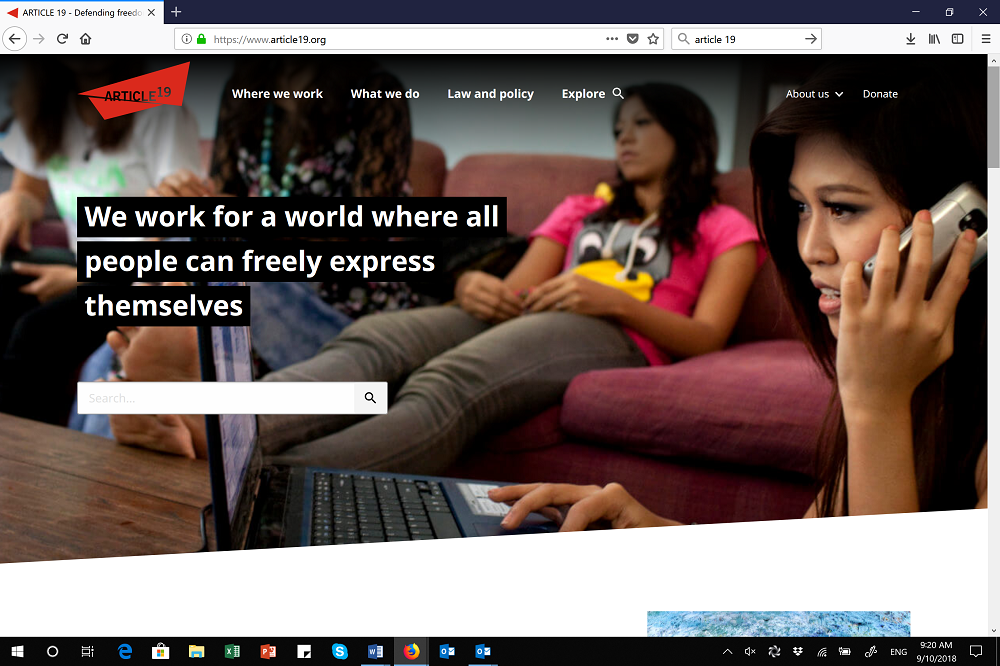Screen dimensions: 1000x666
Task: Open the Where we work menu
Action: 277,94
